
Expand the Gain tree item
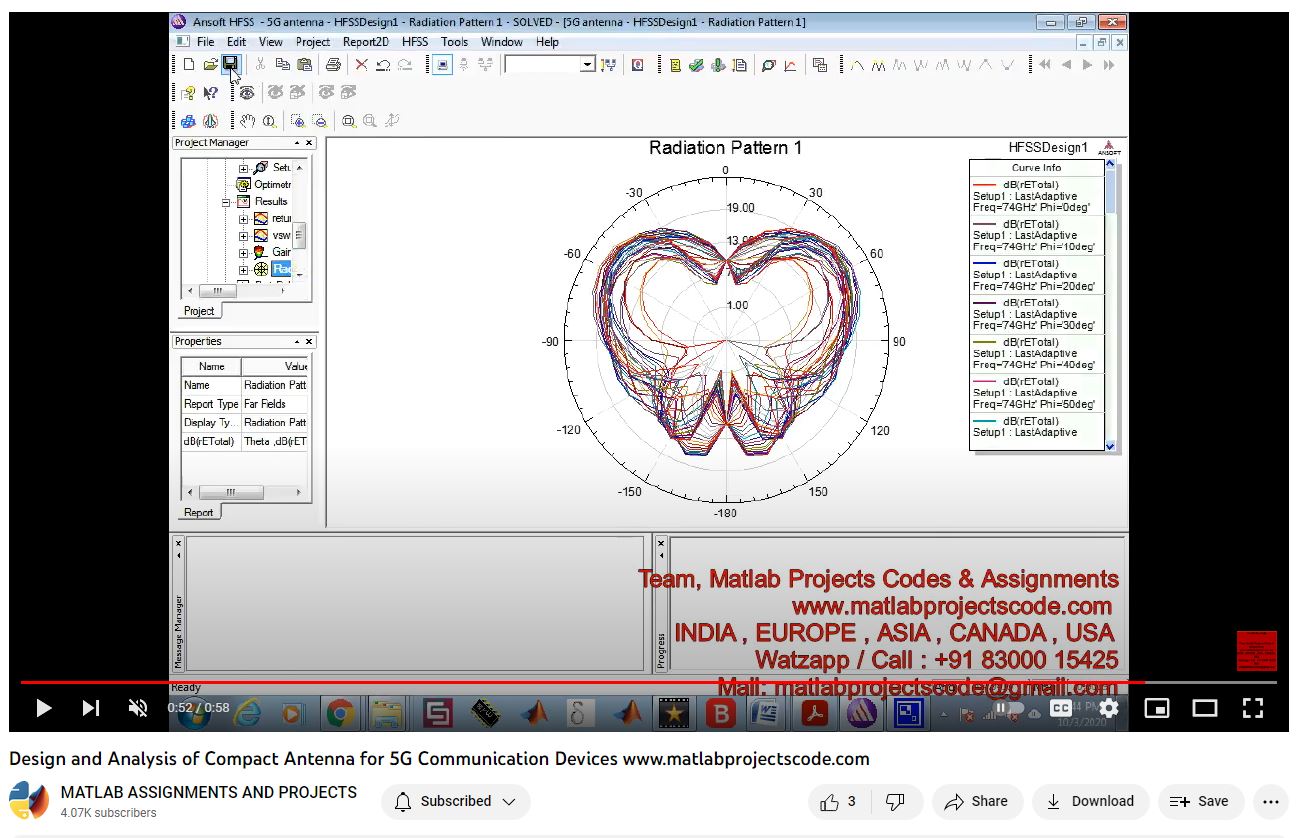(243, 252)
